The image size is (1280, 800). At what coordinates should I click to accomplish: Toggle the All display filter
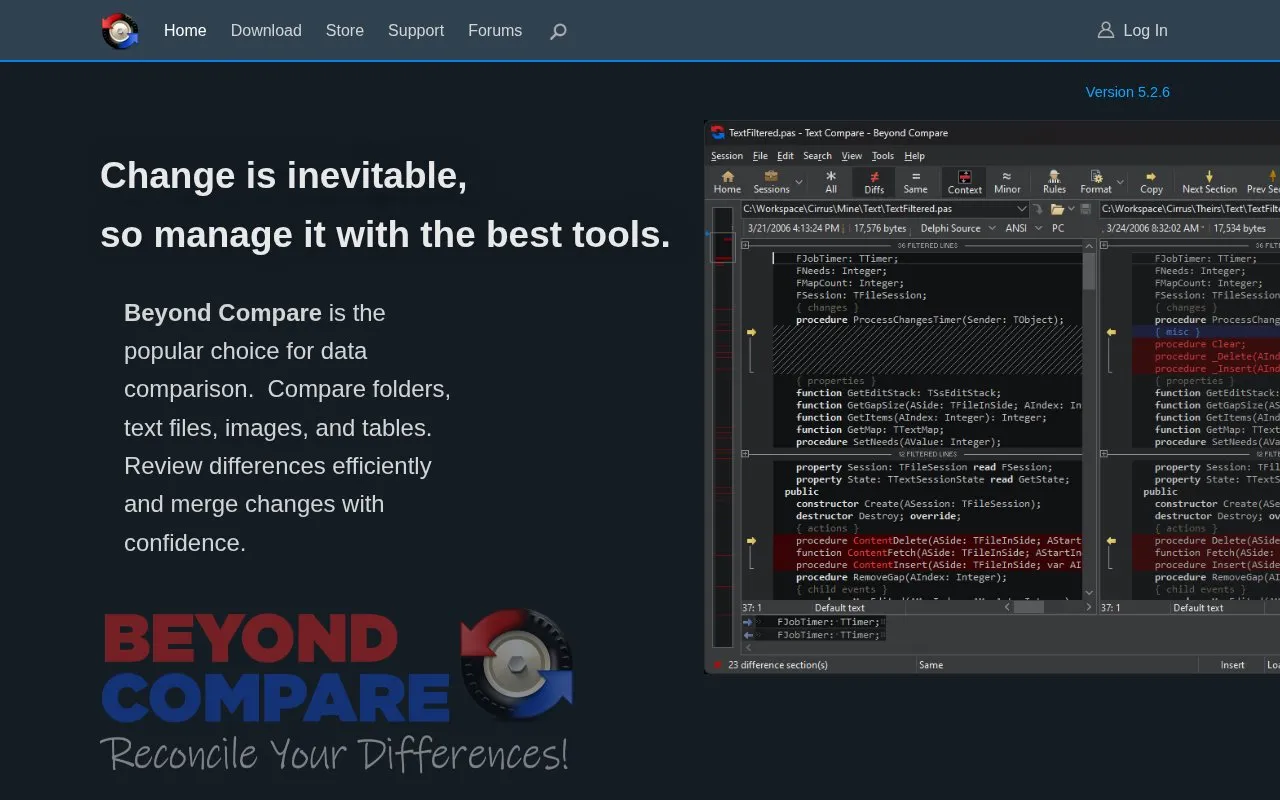click(831, 182)
